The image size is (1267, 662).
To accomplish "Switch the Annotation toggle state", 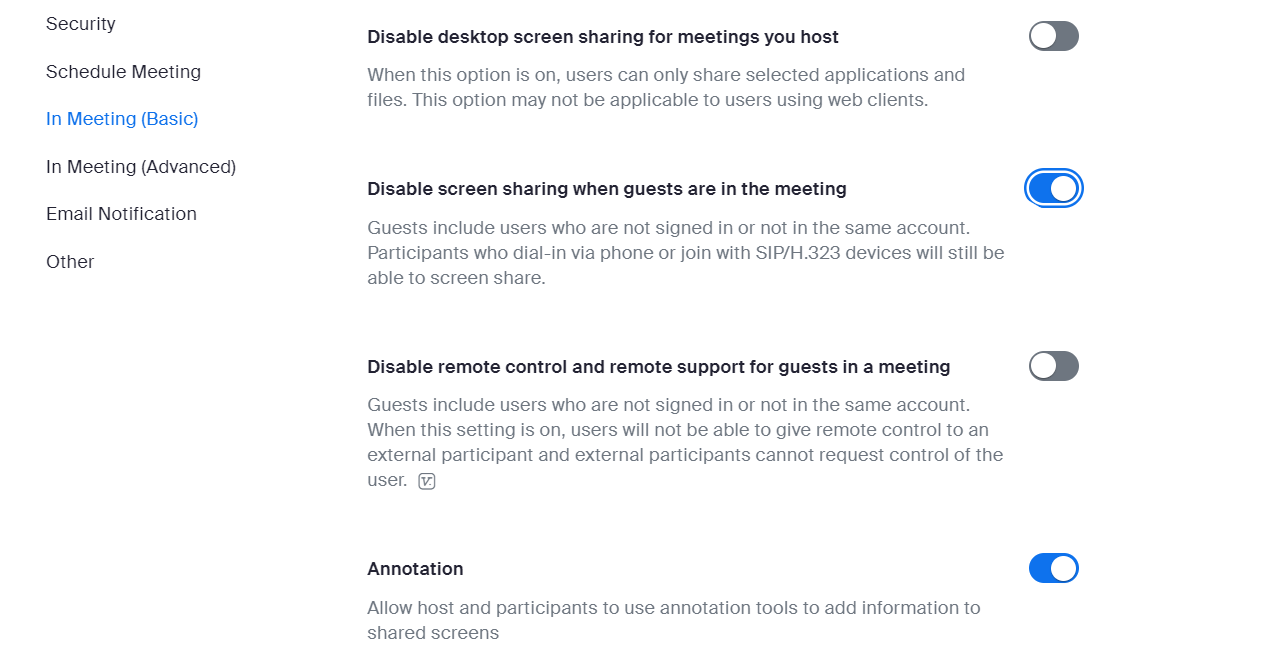I will tap(1053, 568).
